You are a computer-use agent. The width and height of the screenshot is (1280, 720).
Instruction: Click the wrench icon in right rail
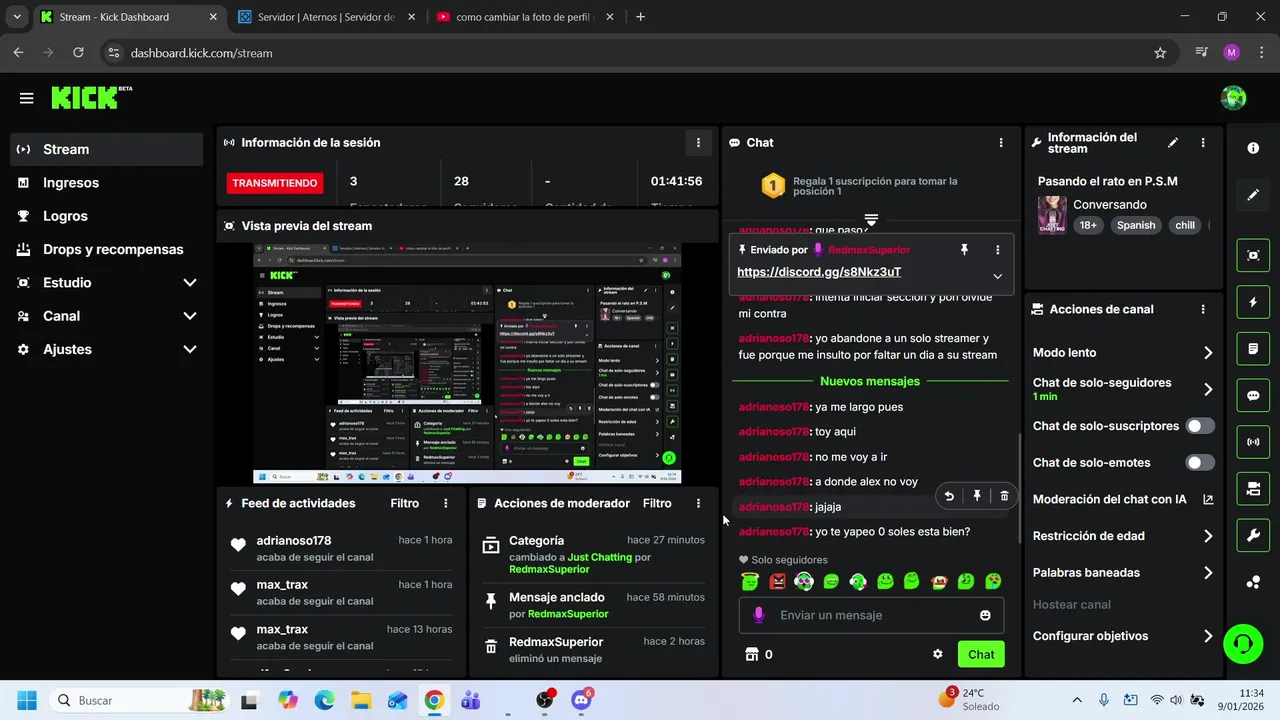(x=1253, y=535)
